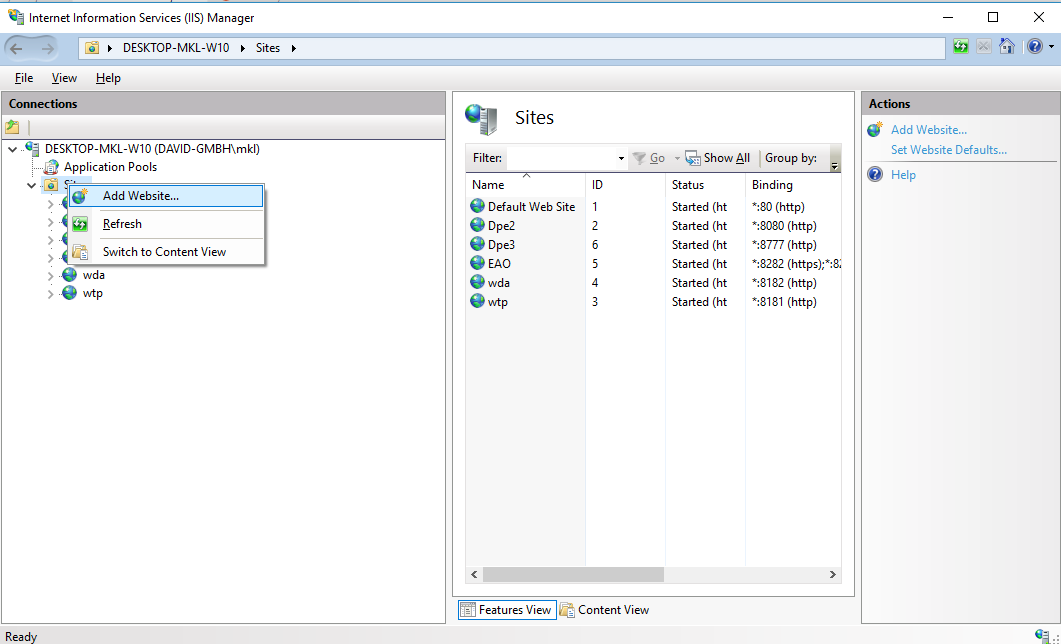Click Set Website Defaults link in Actions
Screen dimensions: 1061x644
[948, 150]
